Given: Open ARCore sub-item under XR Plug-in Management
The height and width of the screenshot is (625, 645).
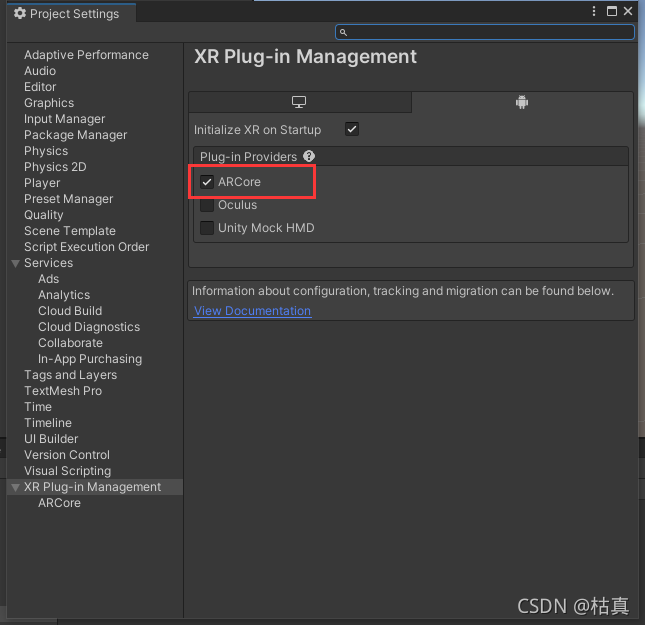Looking at the screenshot, I should [x=59, y=503].
